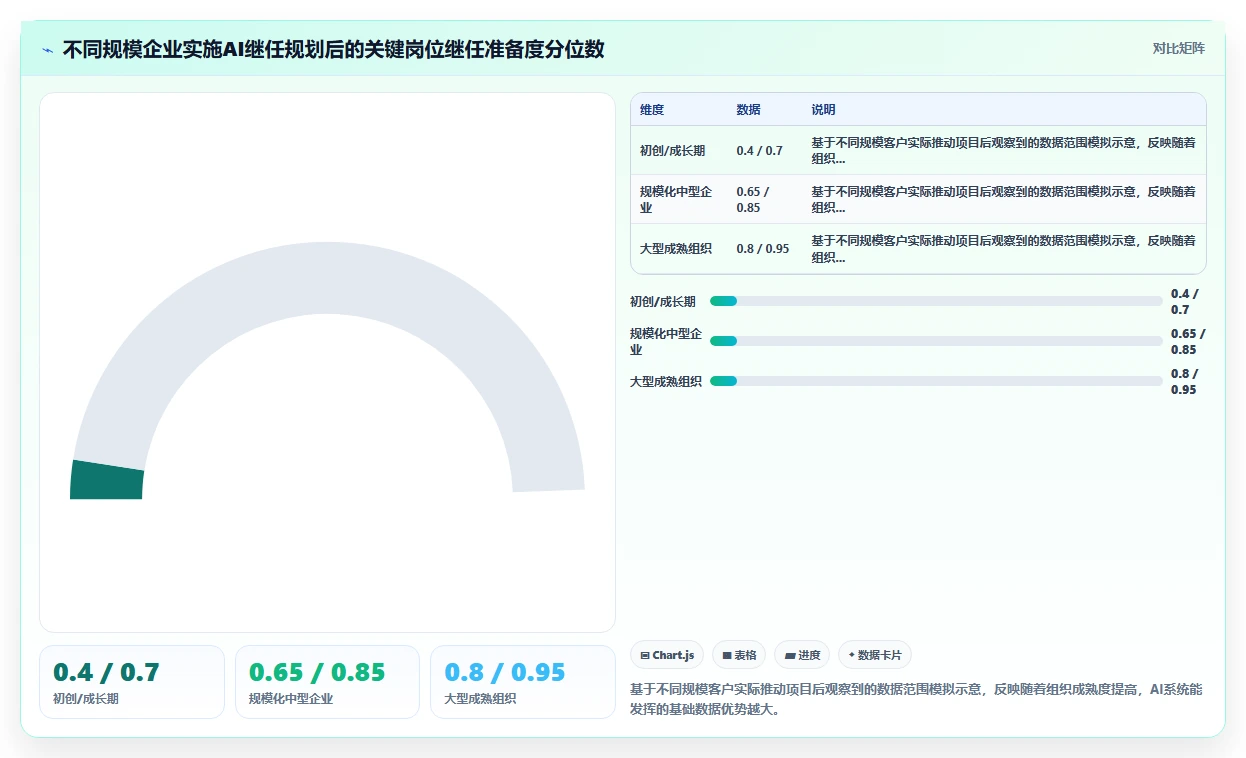Select table row 大型成熟组织
Viewport: 1246px width, 758px height.
click(918, 248)
